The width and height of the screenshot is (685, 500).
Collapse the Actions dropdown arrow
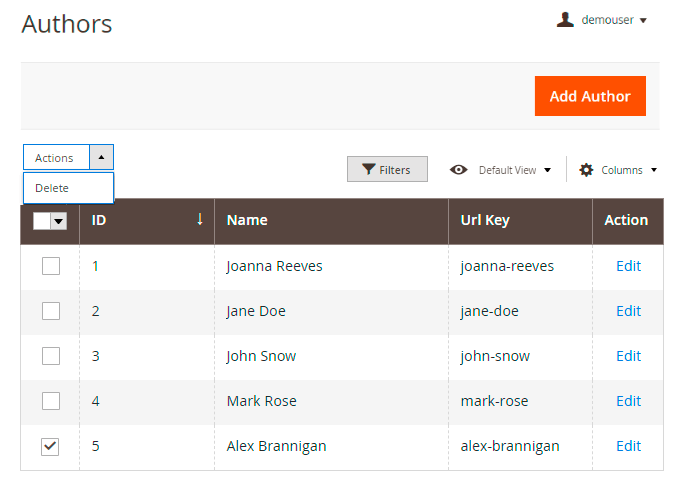[x=102, y=157]
